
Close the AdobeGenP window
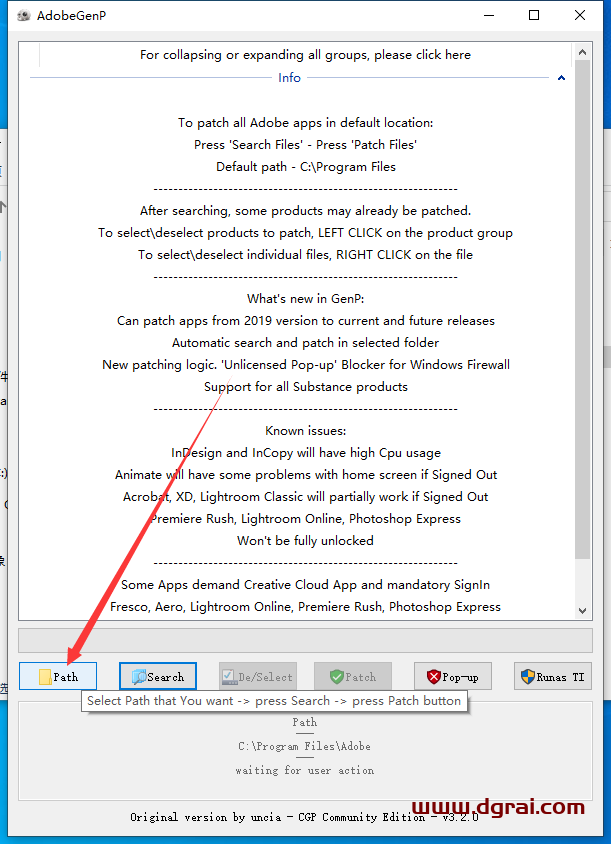click(x=580, y=15)
